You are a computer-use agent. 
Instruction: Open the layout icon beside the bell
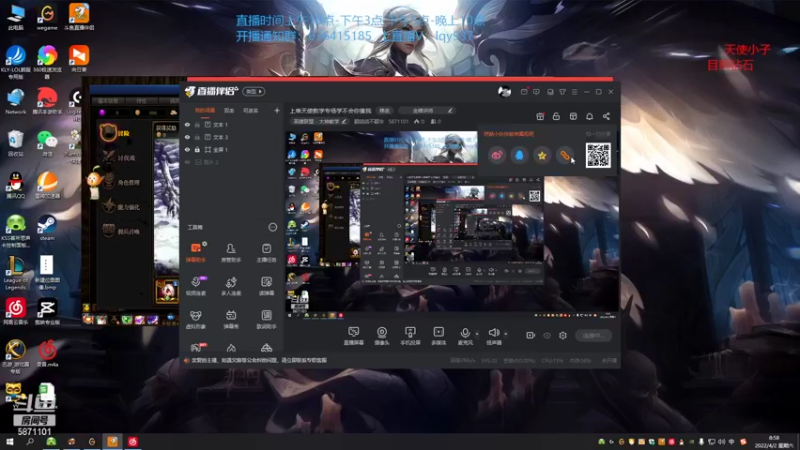pyautogui.click(x=573, y=116)
